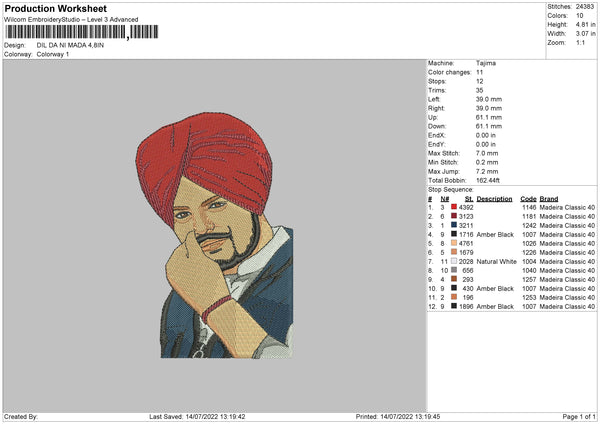The height and width of the screenshot is (424, 600).
Task: Select the Height value 4.81 in
Action: pos(586,24)
